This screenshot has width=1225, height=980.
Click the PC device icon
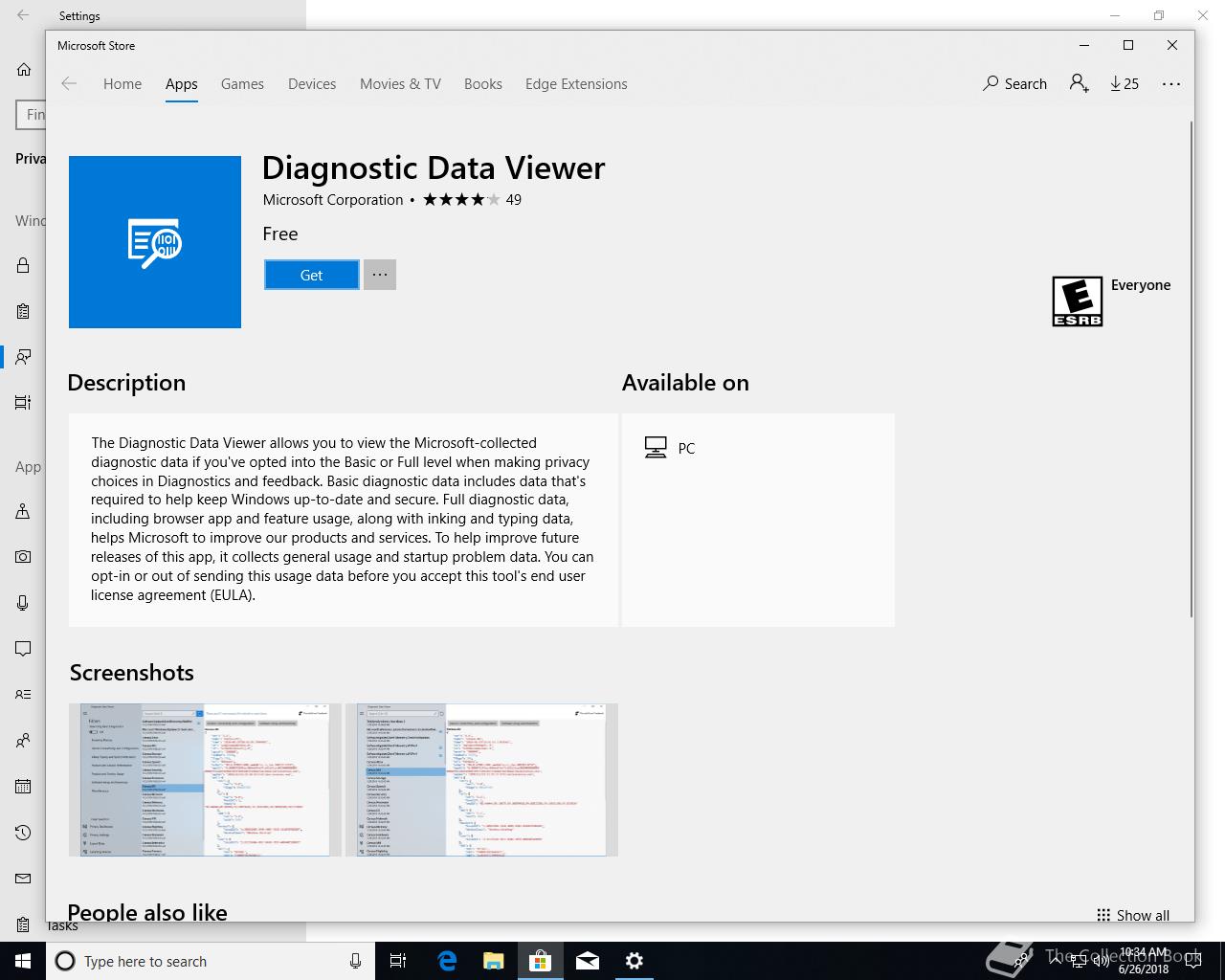point(656,448)
